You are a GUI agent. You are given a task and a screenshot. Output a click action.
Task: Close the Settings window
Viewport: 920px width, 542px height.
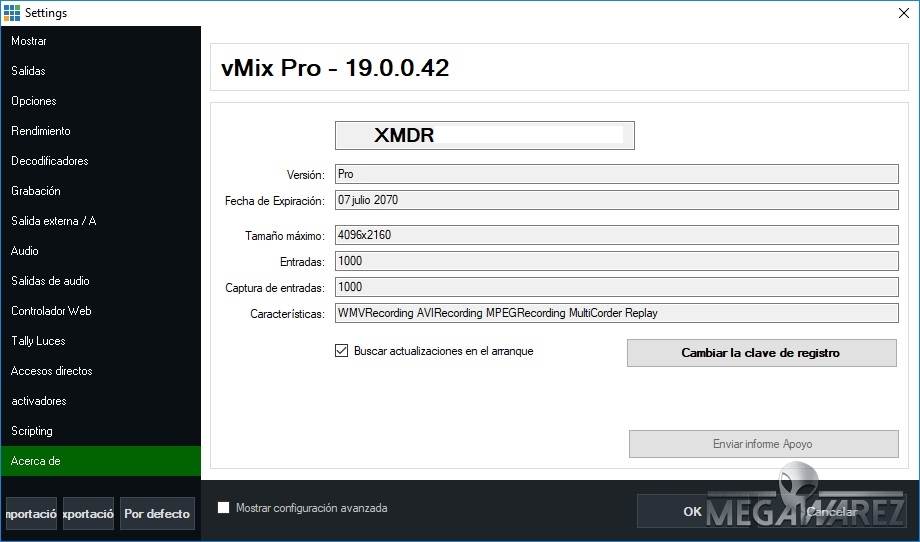904,13
